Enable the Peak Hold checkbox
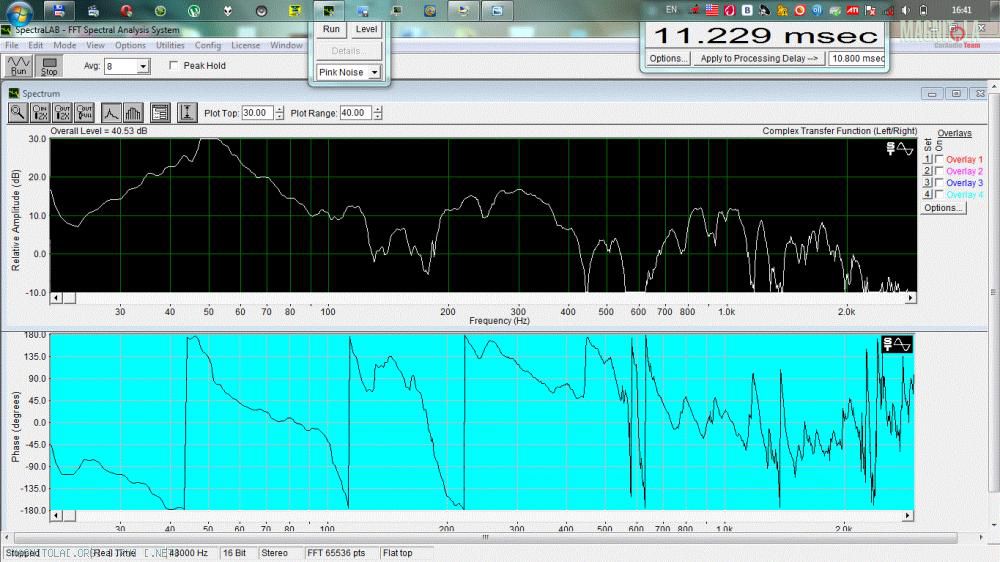 pyautogui.click(x=173, y=66)
